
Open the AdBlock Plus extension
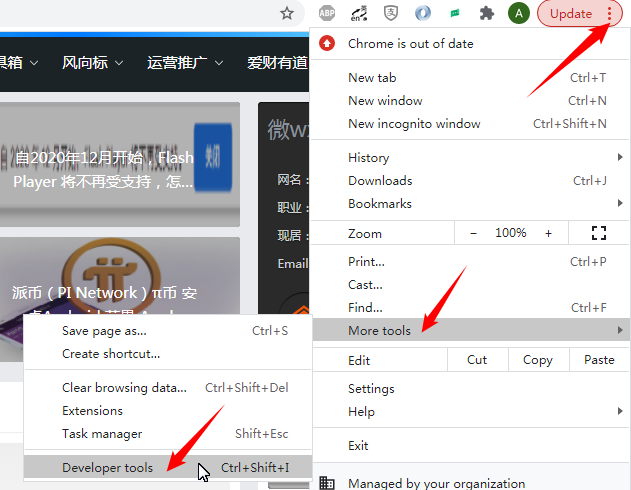(x=327, y=13)
